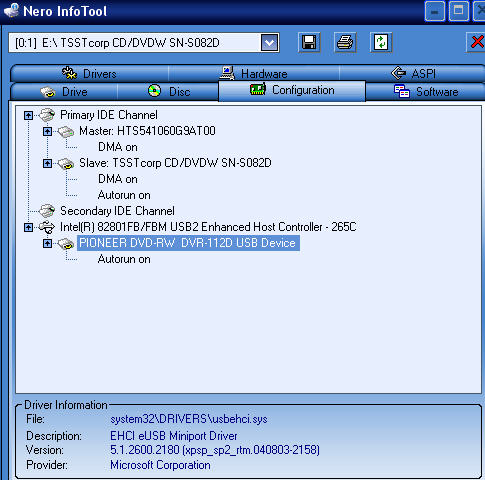Minimize the Nero InfoTool window
This screenshot has width=485, height=480.
pos(435,11)
